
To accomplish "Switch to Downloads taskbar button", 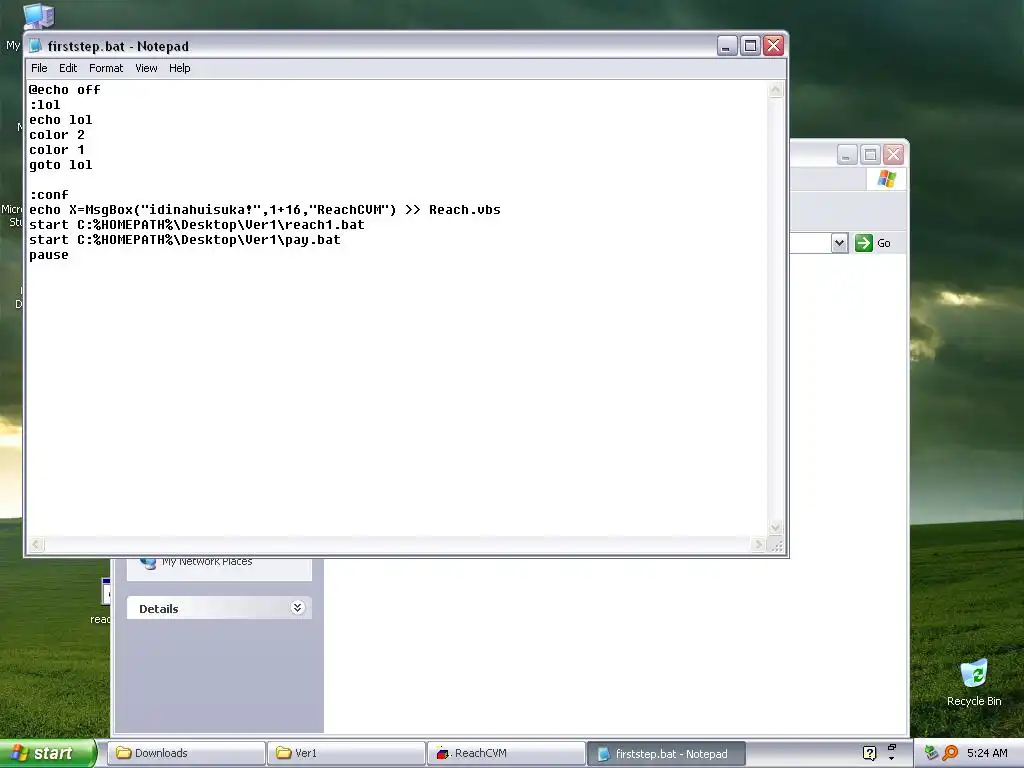I will pos(185,753).
